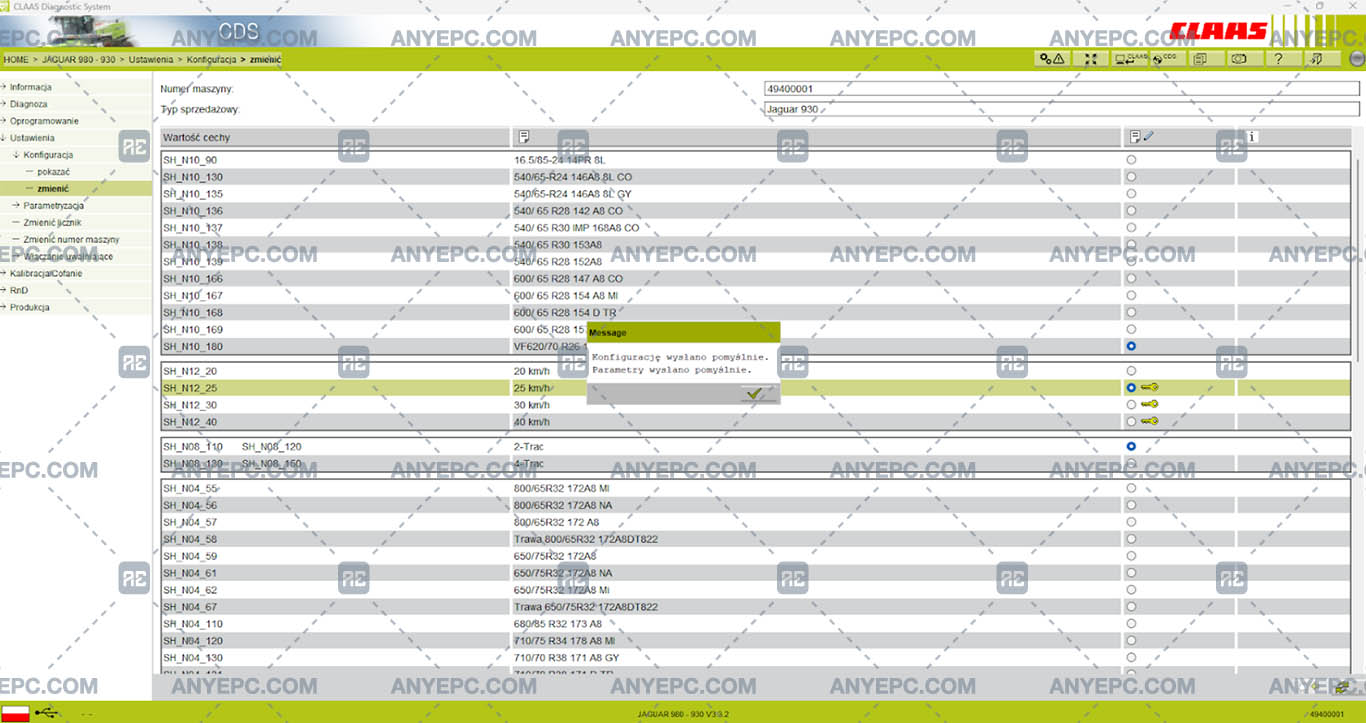Open the settings and warnings toolbar icon
The image size is (1366, 723).
click(1052, 59)
